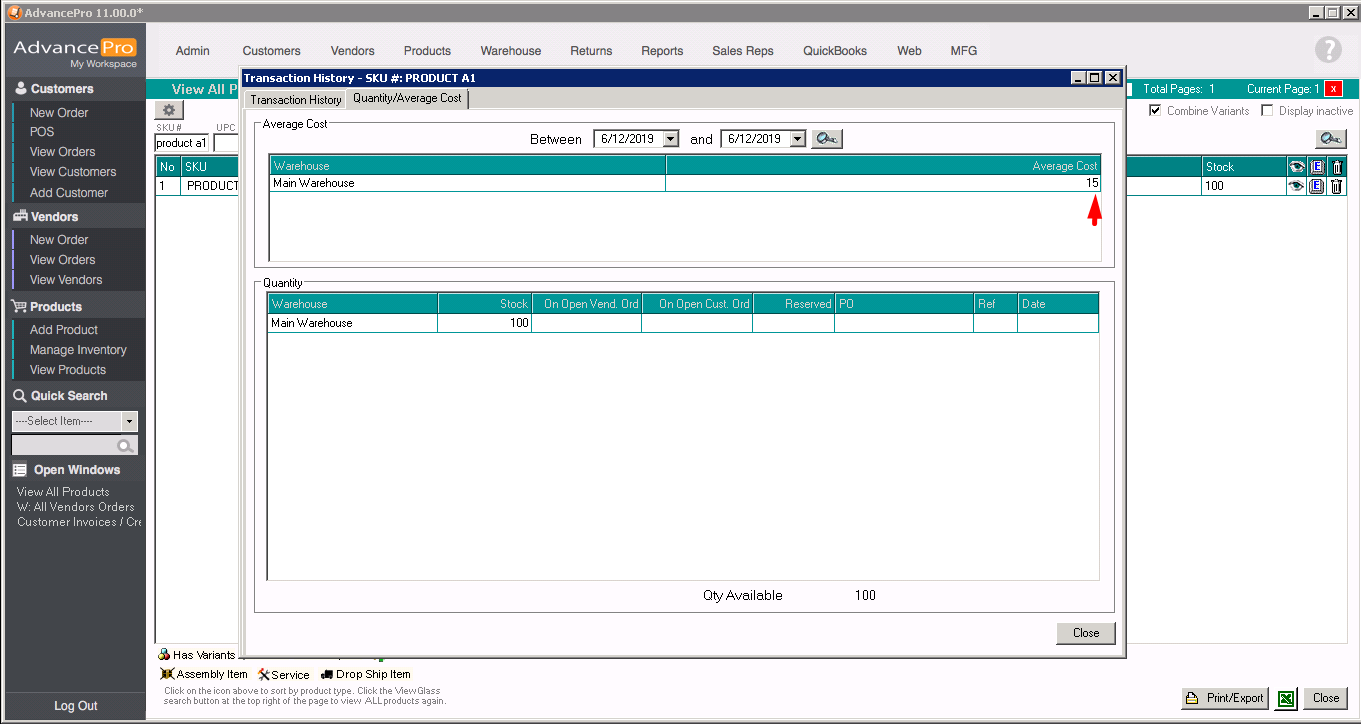Click the SKU # search input field
Screen dimensions: 1361x724
pyautogui.click(x=181, y=143)
